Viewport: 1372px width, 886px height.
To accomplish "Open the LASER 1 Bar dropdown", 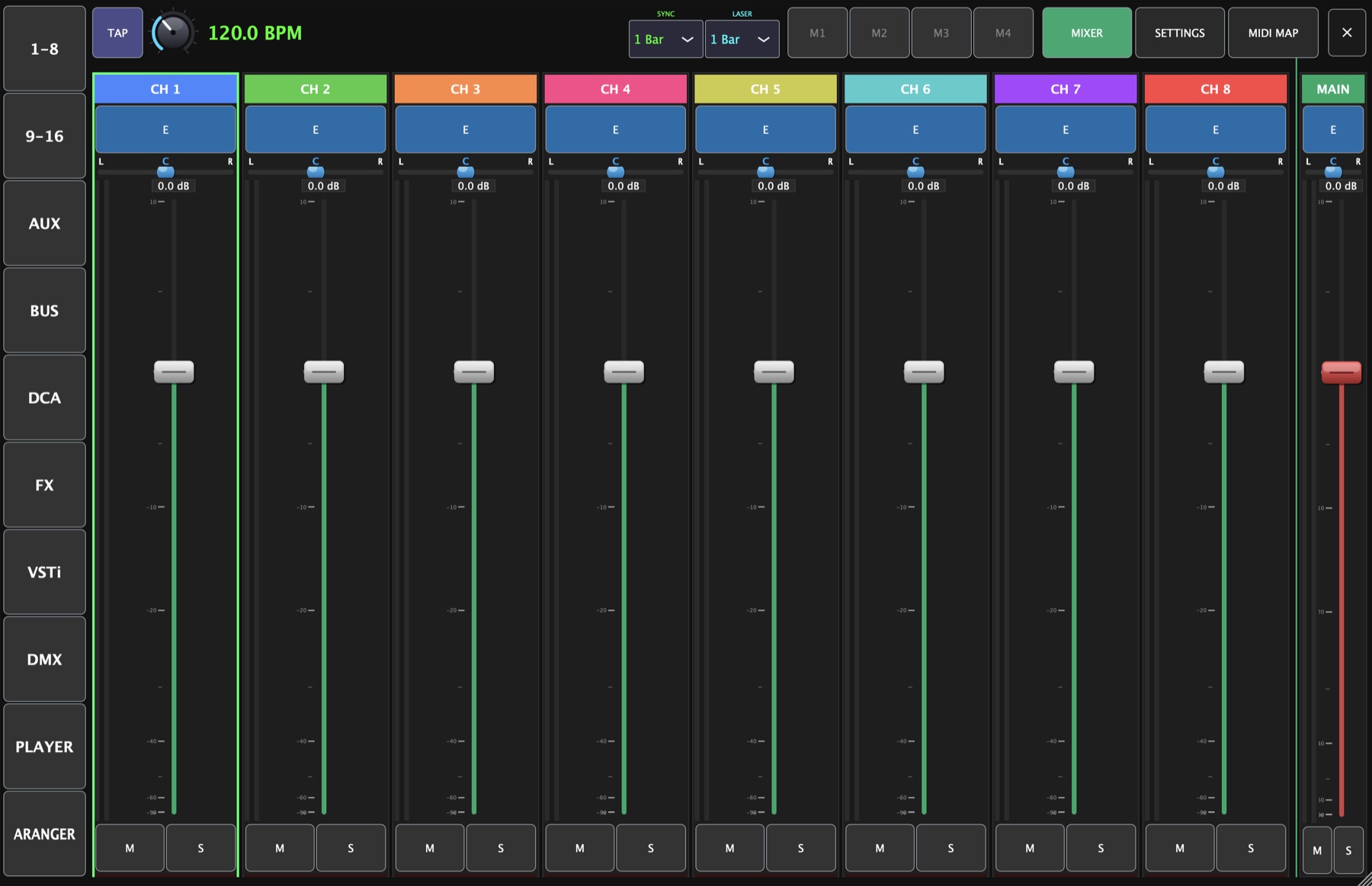I will (742, 39).
